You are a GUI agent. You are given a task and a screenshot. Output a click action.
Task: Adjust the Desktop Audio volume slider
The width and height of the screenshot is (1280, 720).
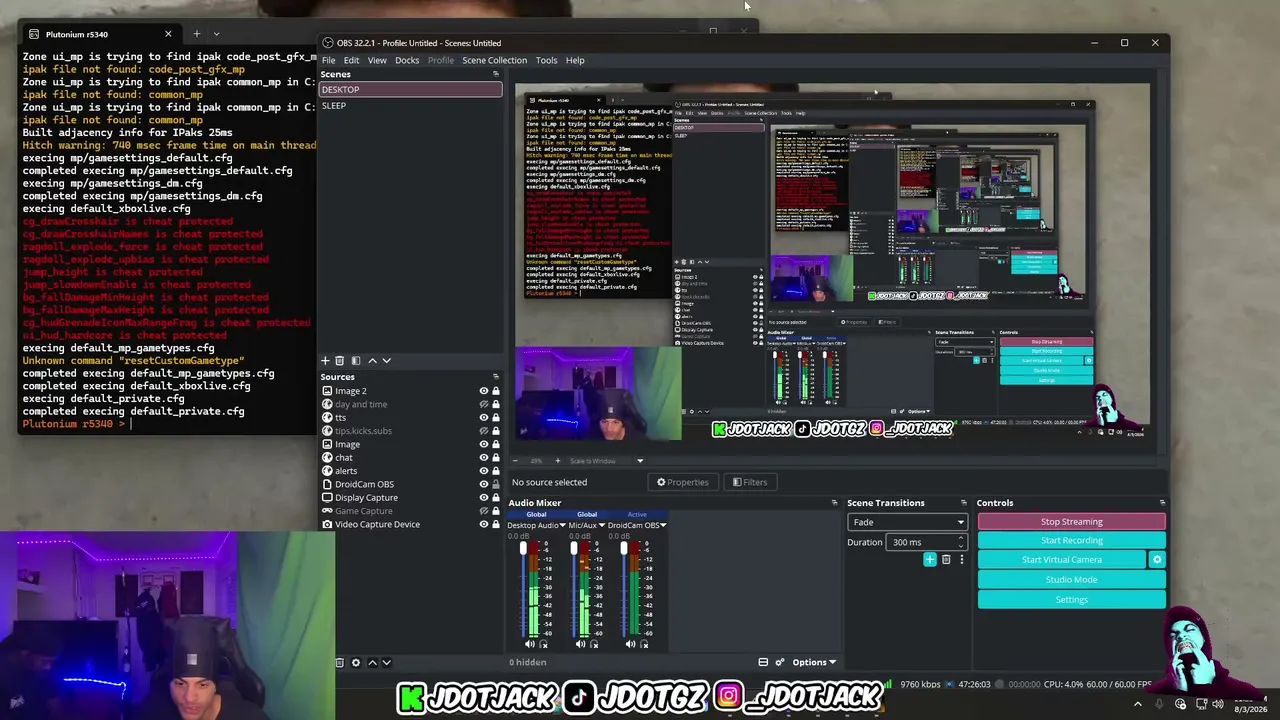522,590
